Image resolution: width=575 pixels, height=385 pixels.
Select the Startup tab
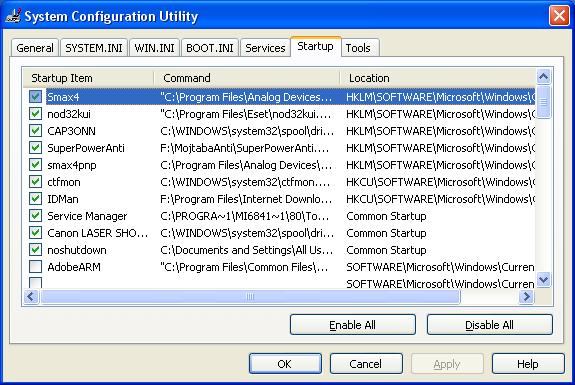pyautogui.click(x=315, y=47)
